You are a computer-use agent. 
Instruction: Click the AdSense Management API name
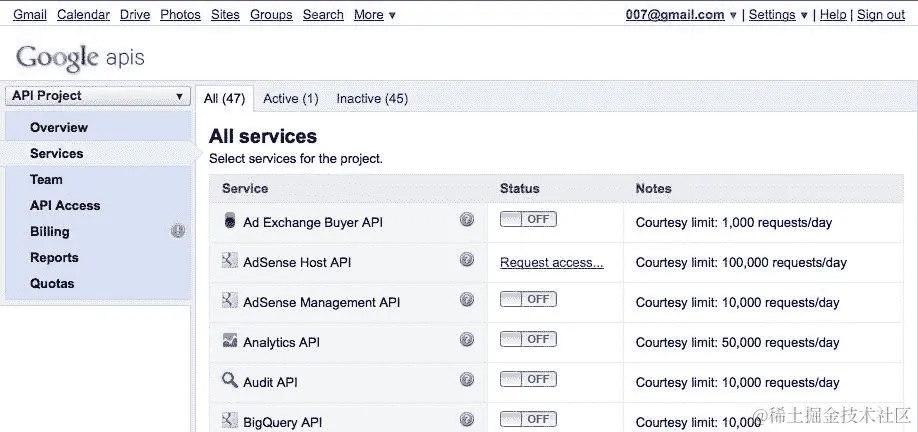321,303
